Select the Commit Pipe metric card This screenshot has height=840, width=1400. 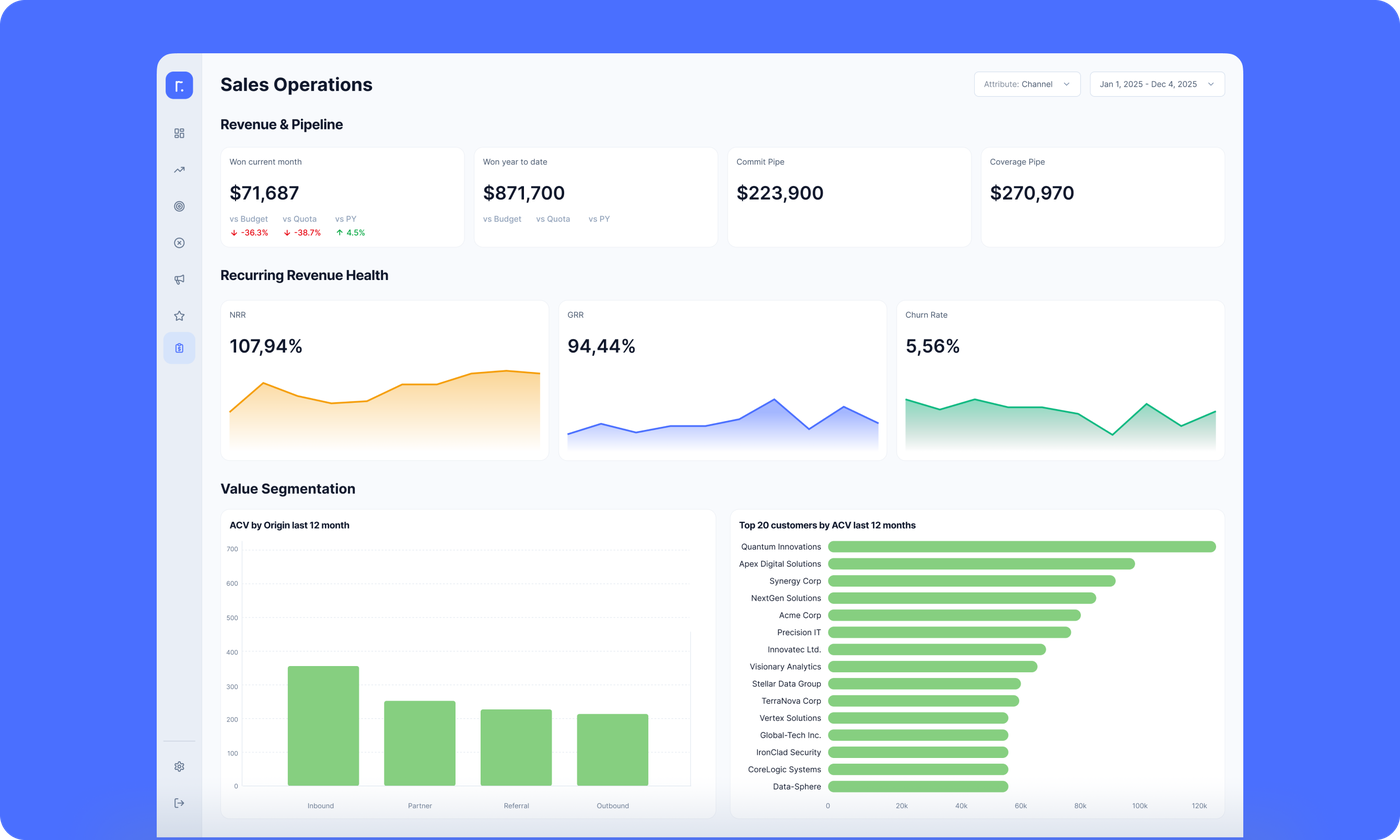(849, 197)
